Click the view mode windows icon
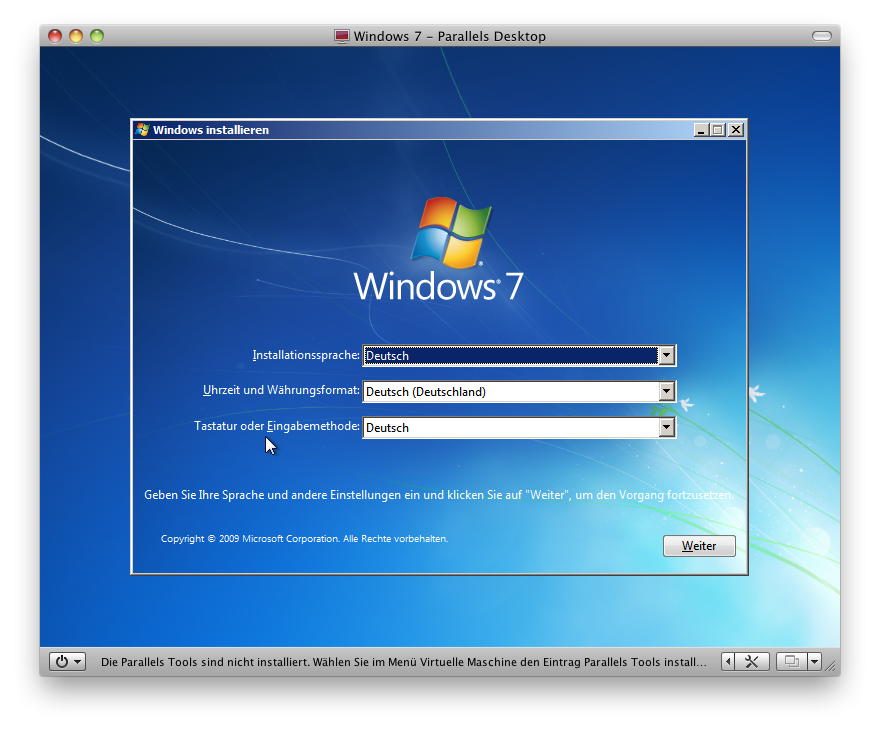This screenshot has width=880, height=731. (x=791, y=662)
